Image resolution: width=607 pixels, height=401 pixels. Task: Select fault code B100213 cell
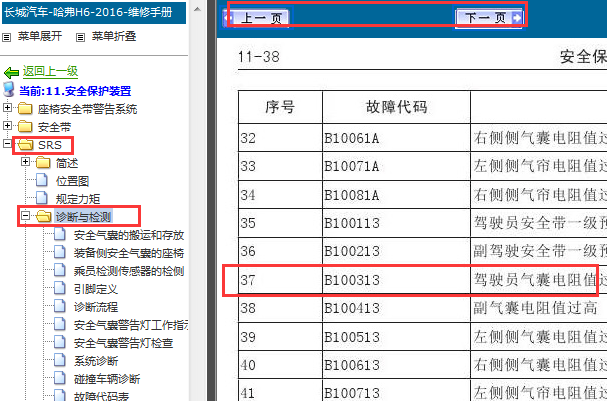coord(396,252)
